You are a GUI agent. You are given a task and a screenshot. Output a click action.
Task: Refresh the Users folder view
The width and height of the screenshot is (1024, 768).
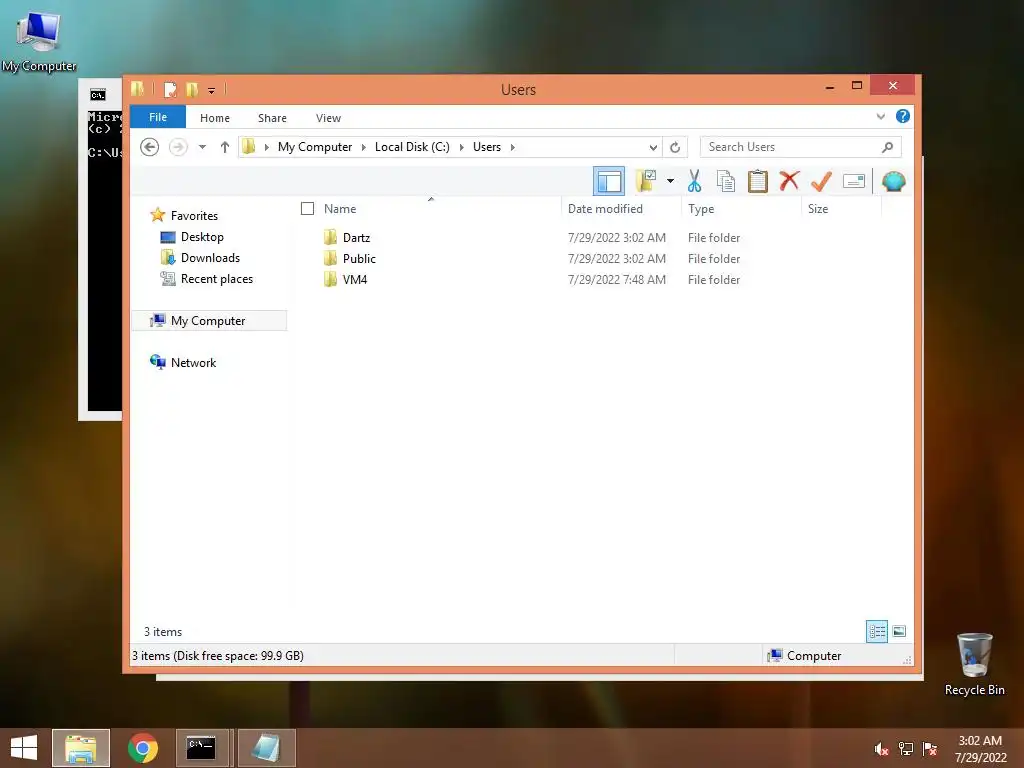[675, 148]
